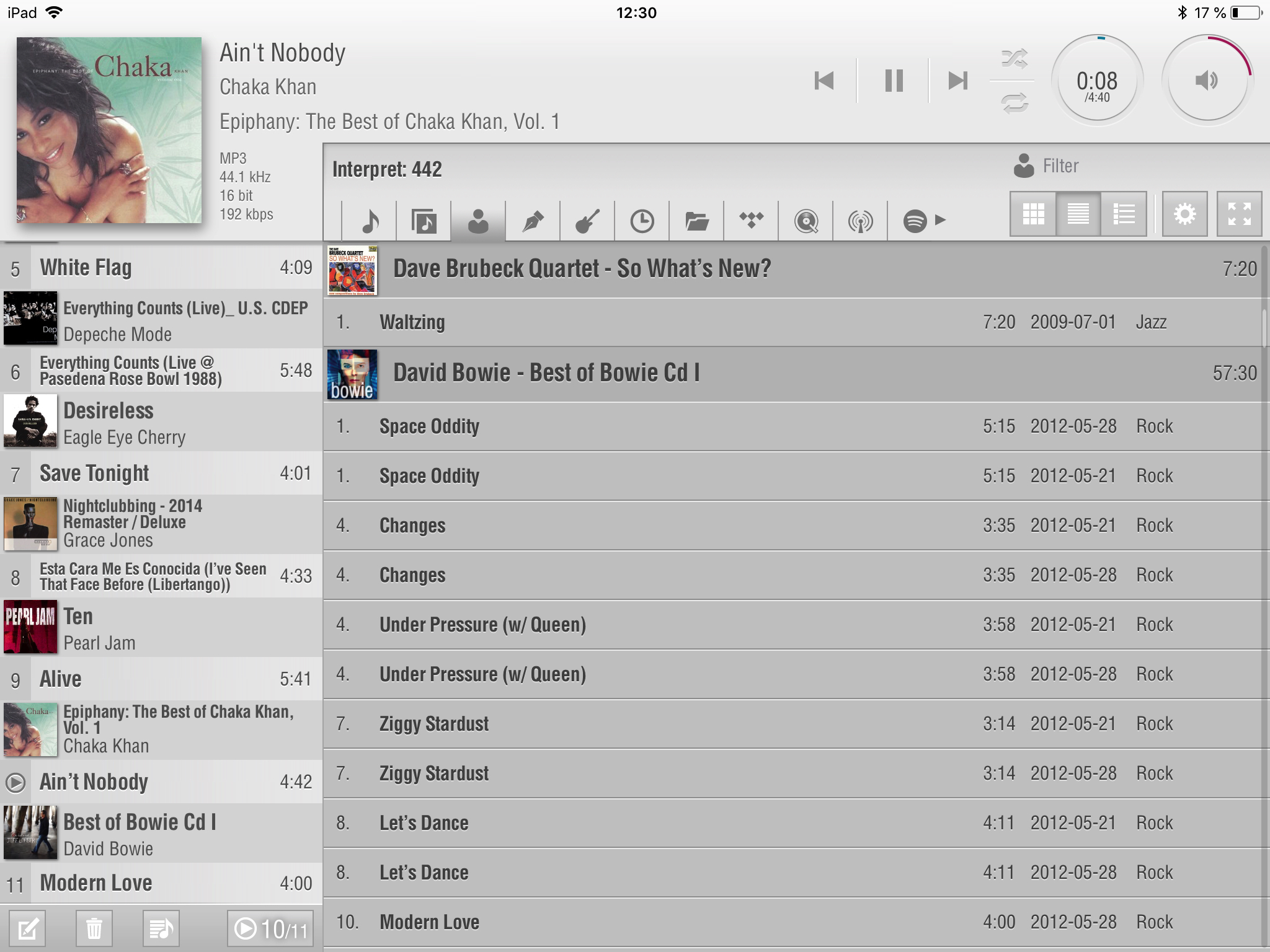Open the Titles music note tab
1270x952 pixels.
tap(370, 221)
